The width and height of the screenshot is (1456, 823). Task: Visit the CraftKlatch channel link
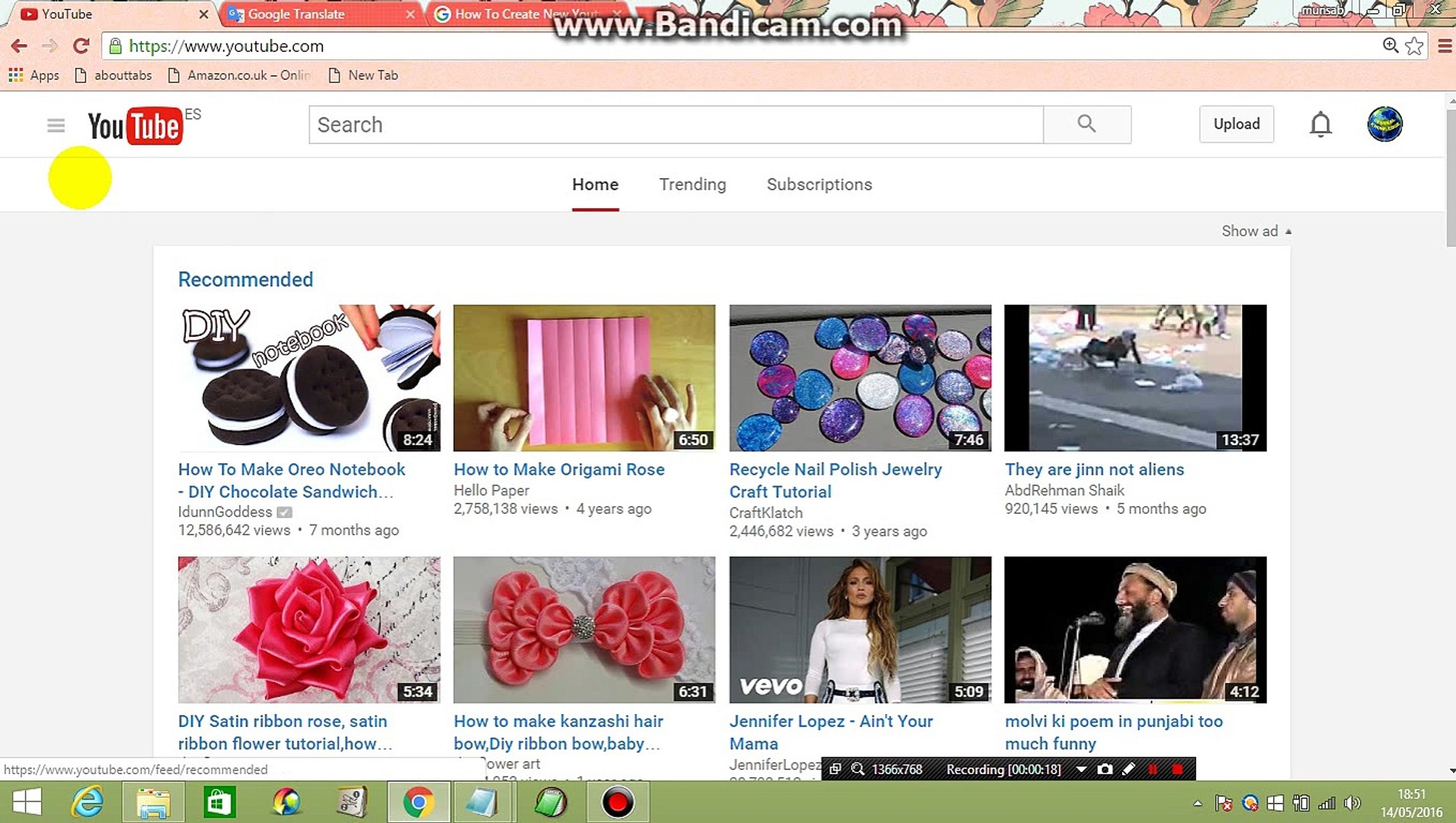[766, 513]
